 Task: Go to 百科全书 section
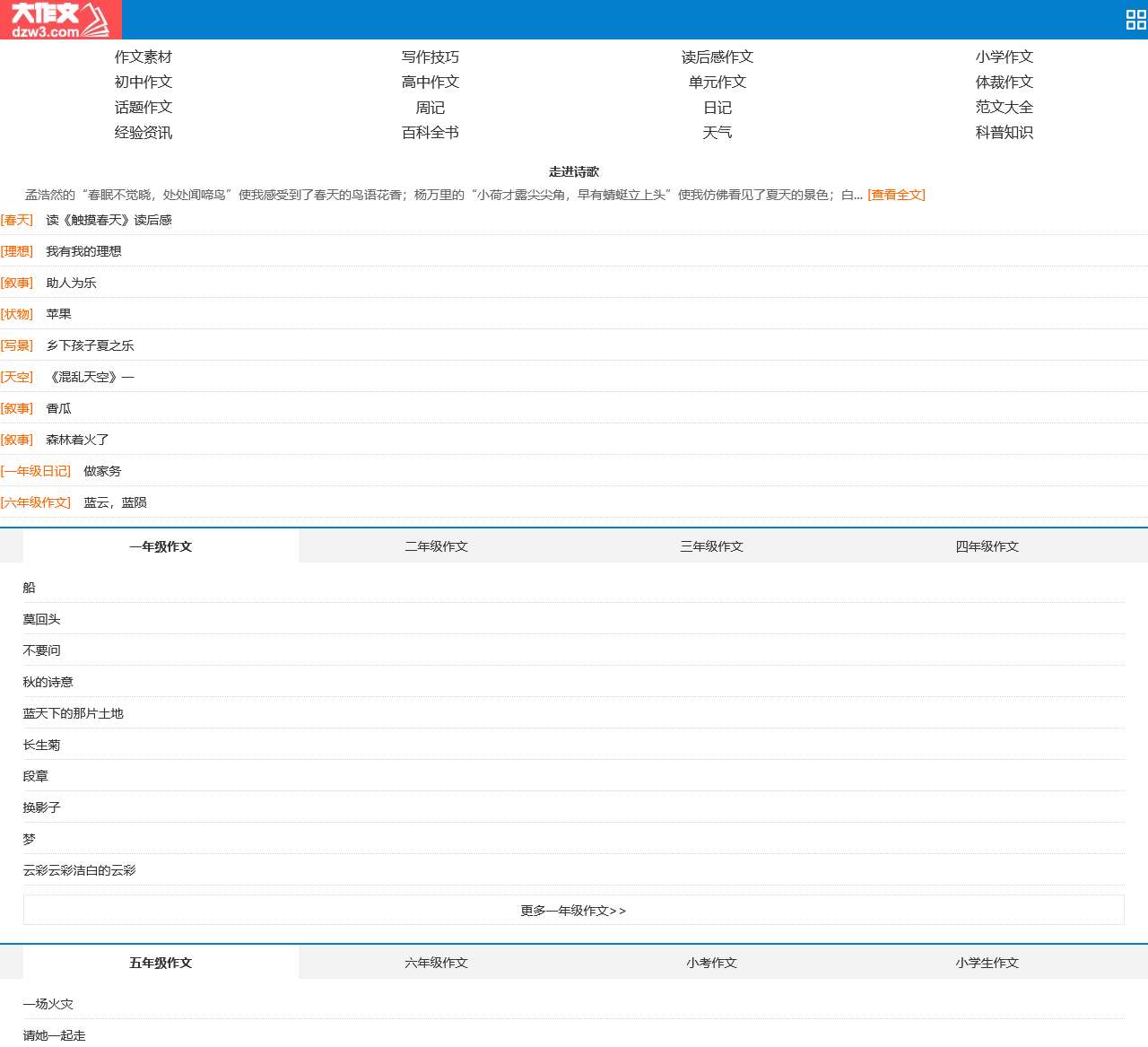(x=430, y=132)
